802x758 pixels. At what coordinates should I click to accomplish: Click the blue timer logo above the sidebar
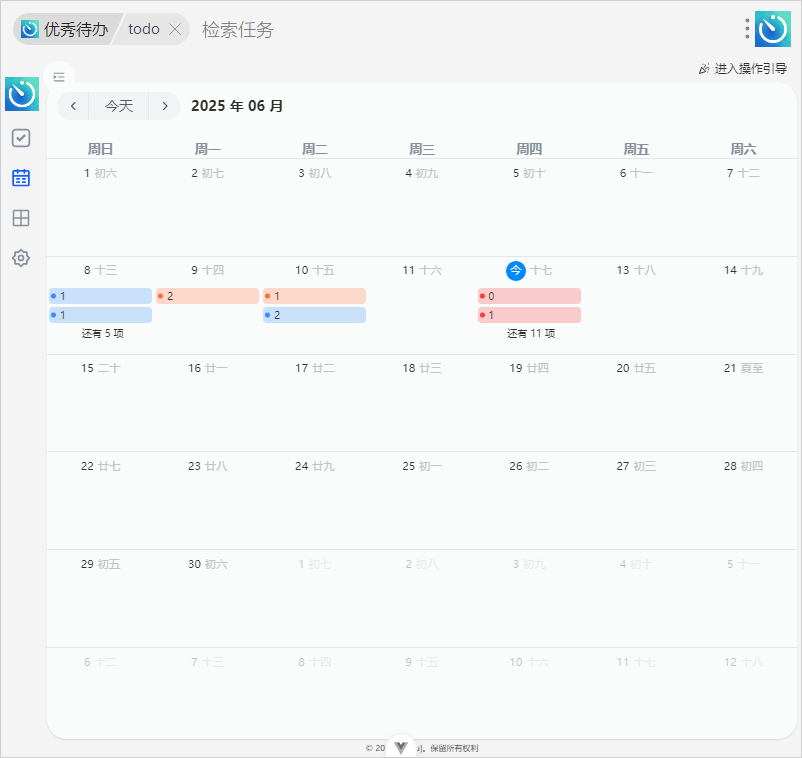22,94
